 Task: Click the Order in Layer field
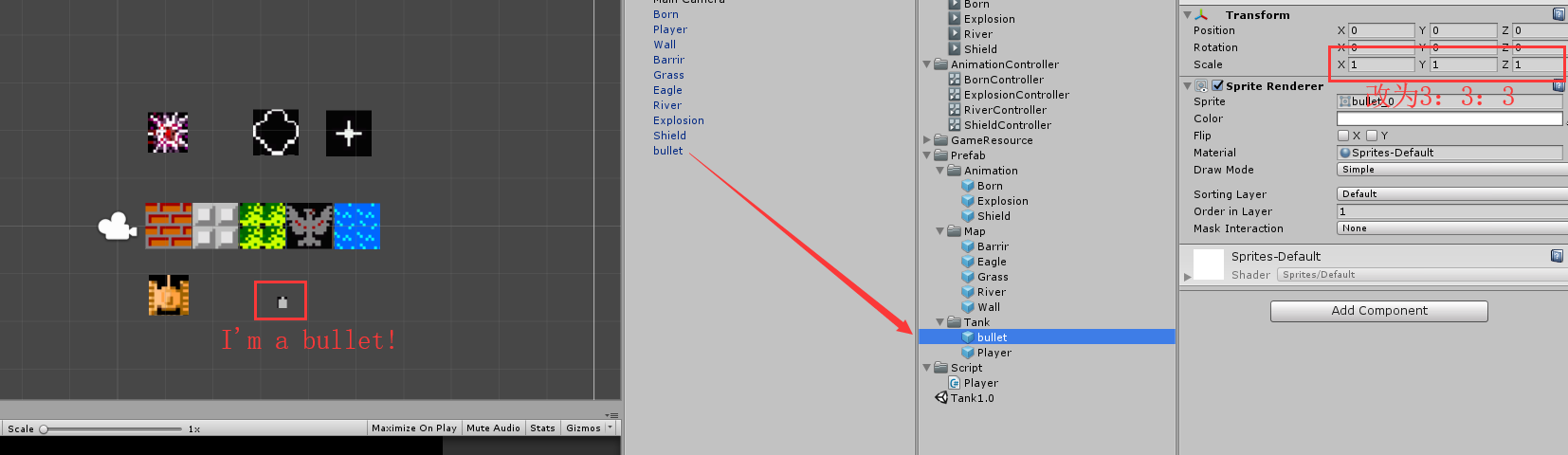click(1451, 211)
